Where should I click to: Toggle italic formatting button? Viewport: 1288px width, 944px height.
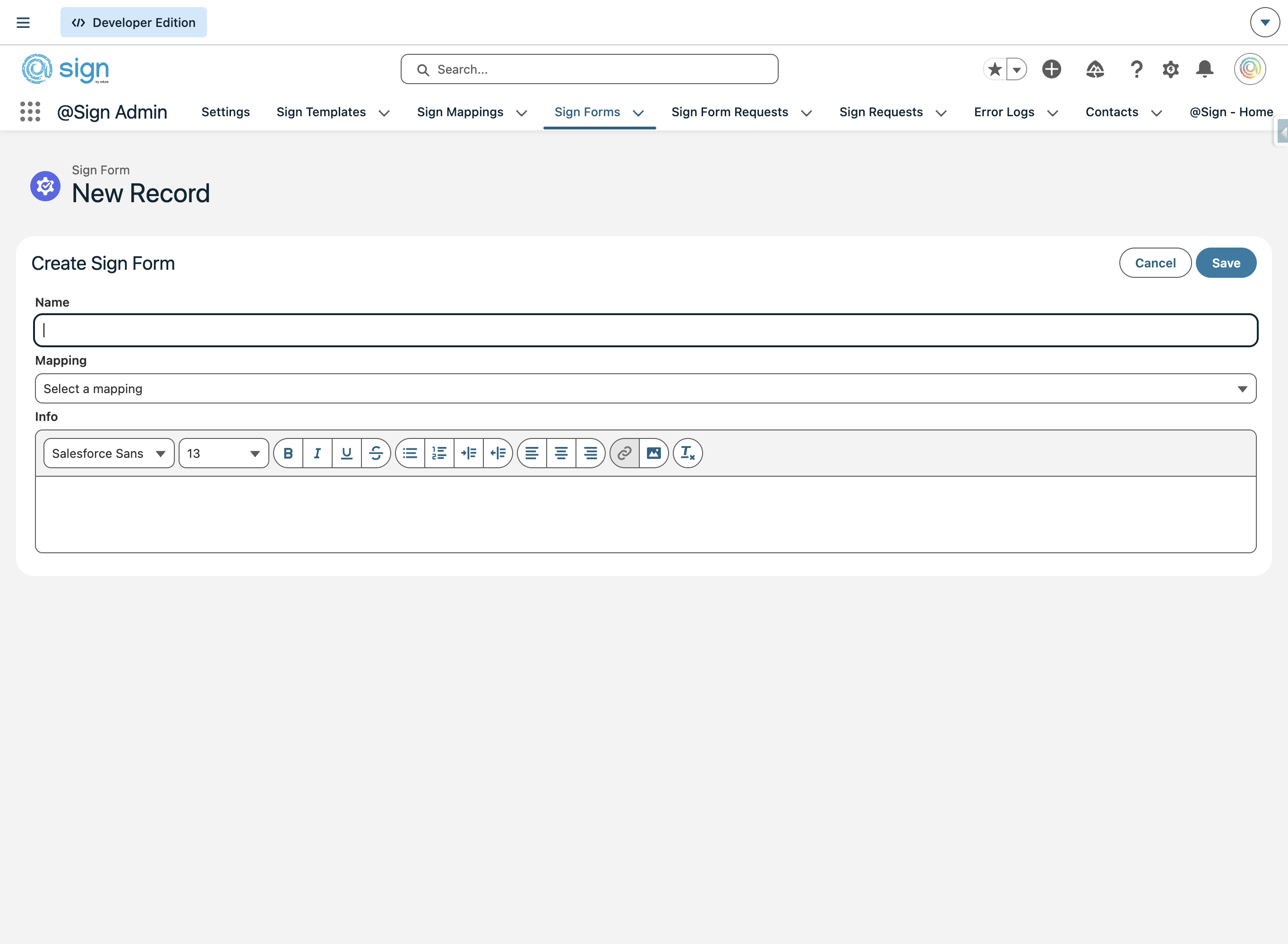tap(317, 453)
